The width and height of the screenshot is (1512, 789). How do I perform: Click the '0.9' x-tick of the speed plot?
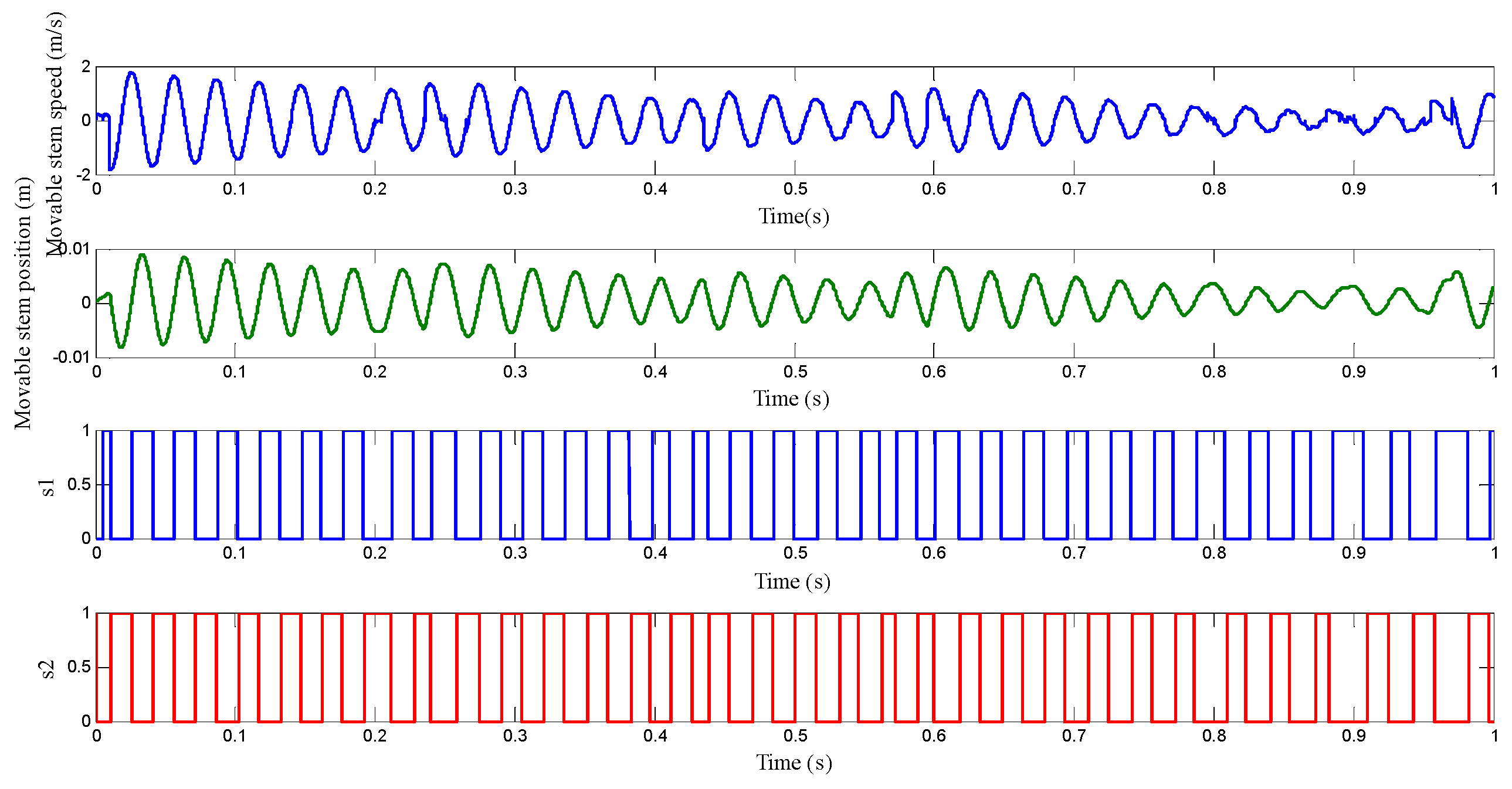(1354, 189)
